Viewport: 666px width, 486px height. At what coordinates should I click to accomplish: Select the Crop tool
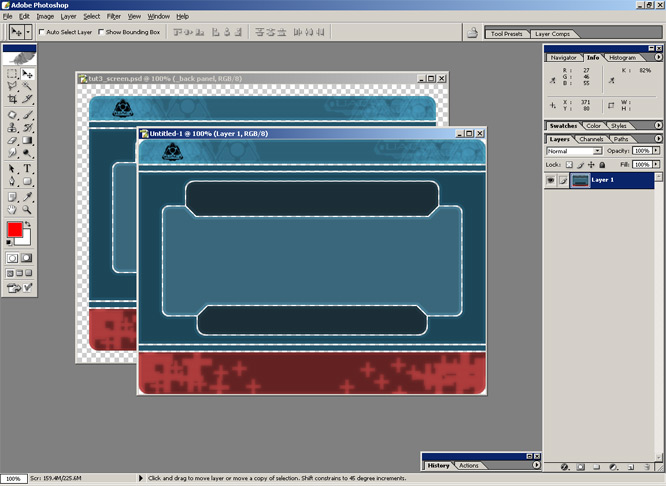coord(12,99)
